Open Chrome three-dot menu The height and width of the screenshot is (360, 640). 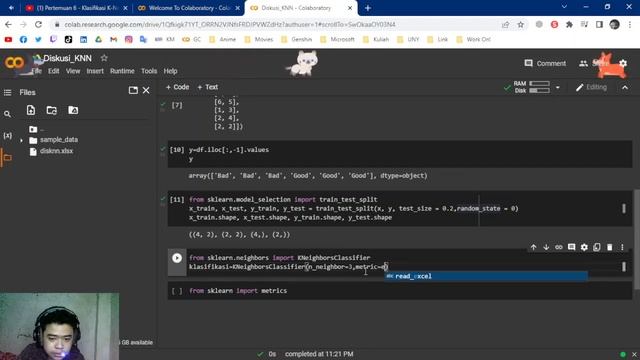[630, 24]
